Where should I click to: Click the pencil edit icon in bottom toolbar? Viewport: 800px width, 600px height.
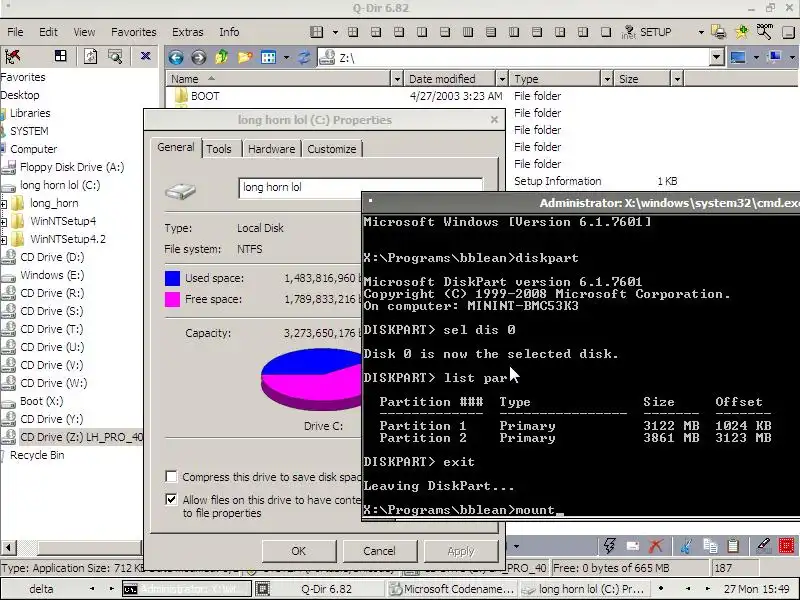click(763, 546)
